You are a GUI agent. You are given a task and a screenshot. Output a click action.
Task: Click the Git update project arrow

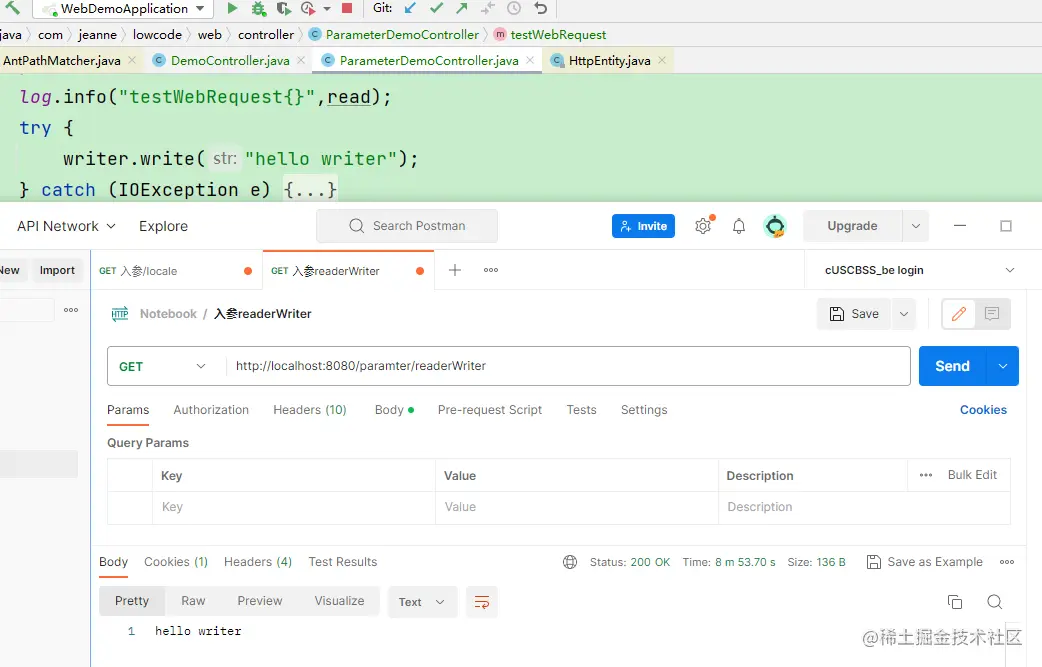pyautogui.click(x=410, y=8)
